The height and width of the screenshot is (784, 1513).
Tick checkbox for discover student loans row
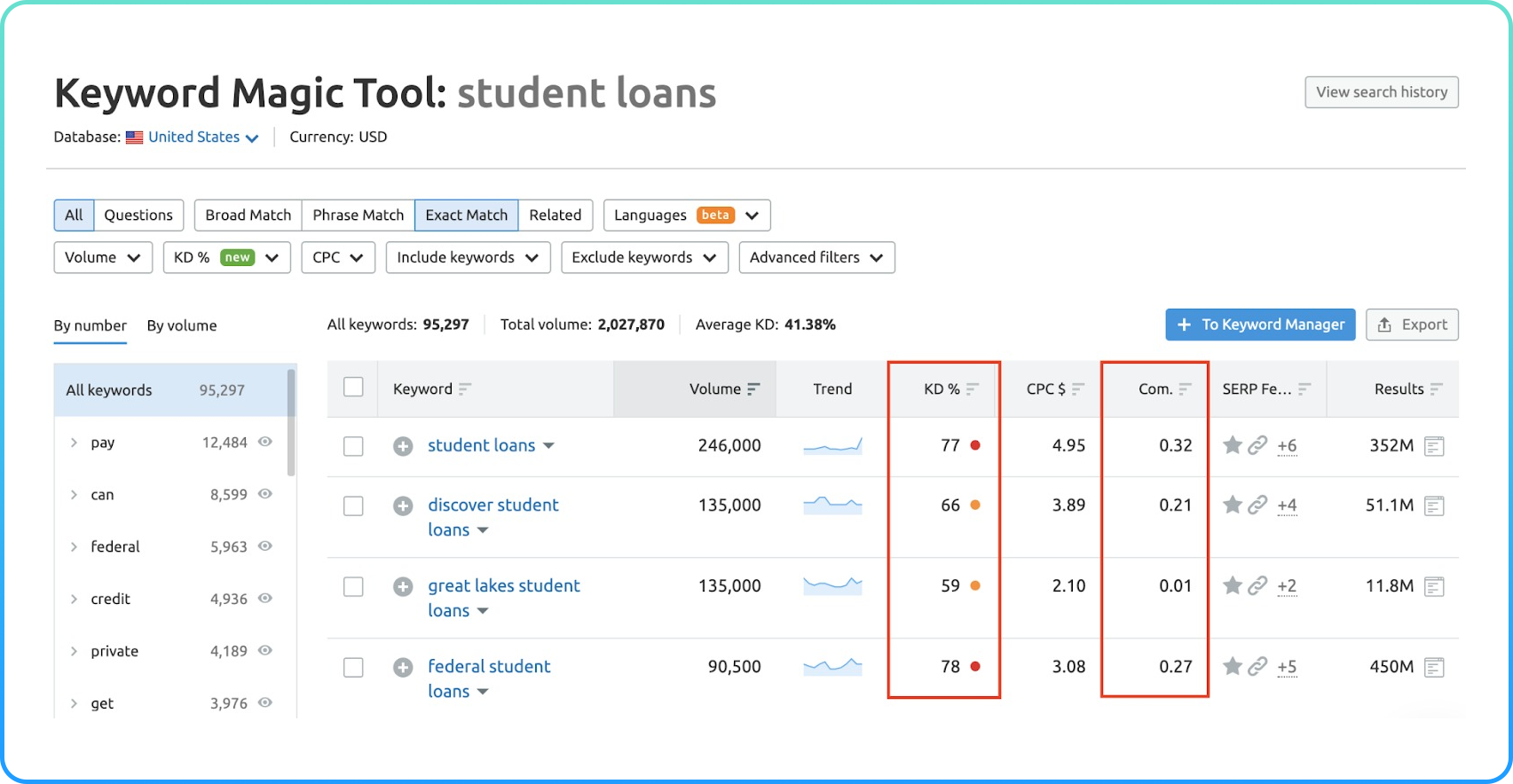[x=353, y=506]
